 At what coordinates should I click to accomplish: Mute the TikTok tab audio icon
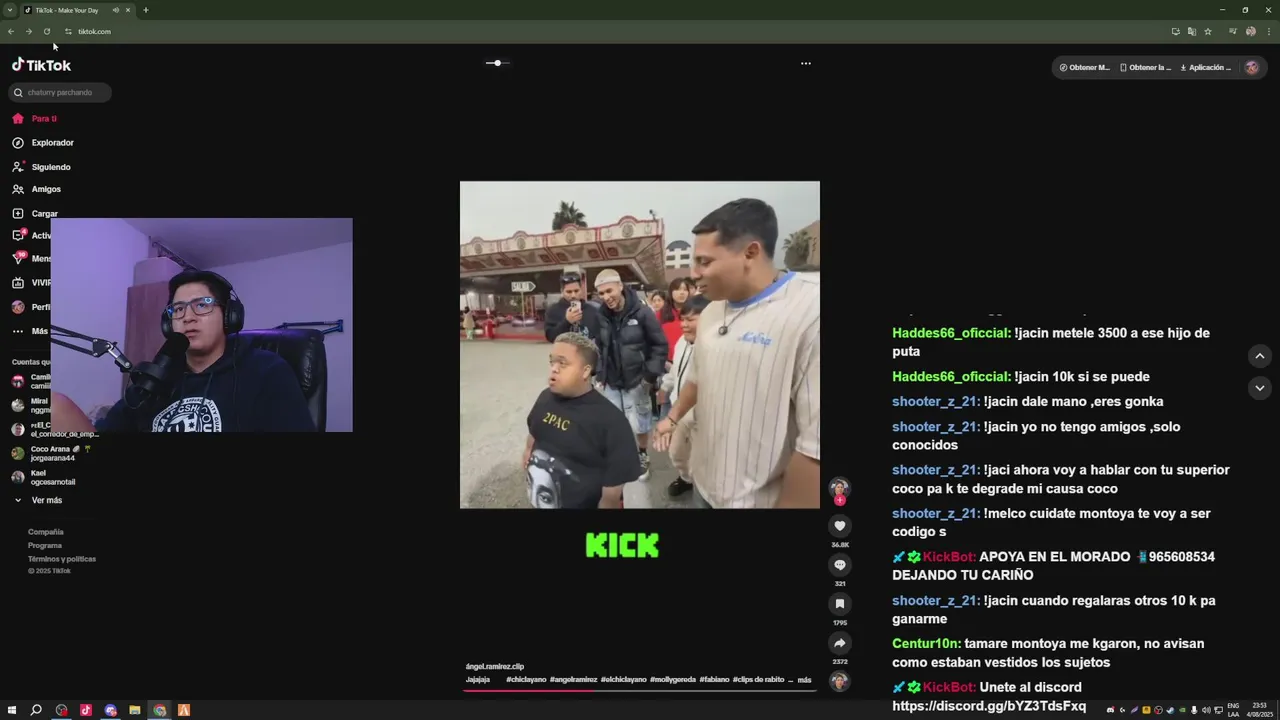click(116, 10)
